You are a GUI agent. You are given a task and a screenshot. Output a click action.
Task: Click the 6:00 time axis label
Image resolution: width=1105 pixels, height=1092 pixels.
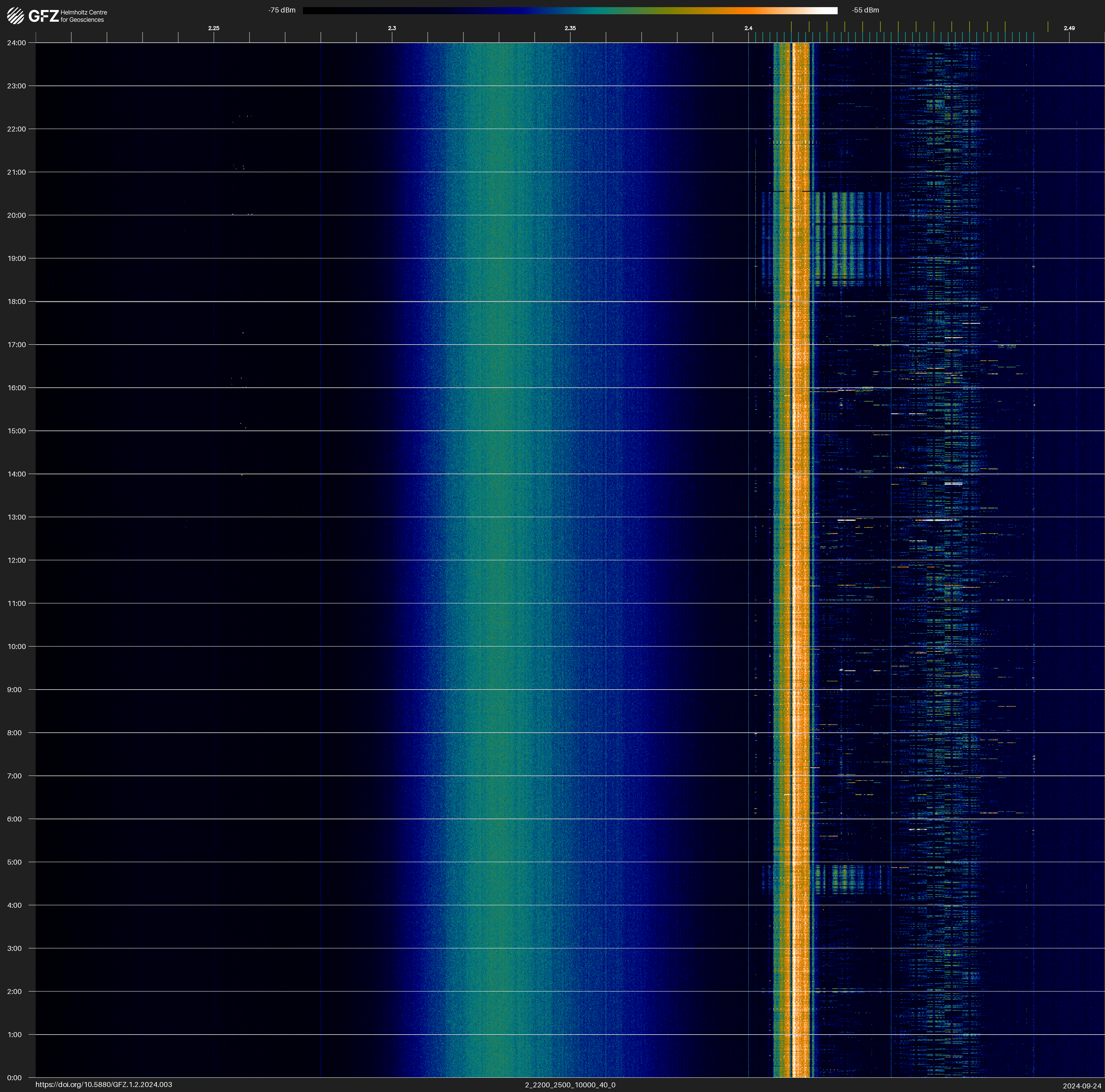click(14, 819)
